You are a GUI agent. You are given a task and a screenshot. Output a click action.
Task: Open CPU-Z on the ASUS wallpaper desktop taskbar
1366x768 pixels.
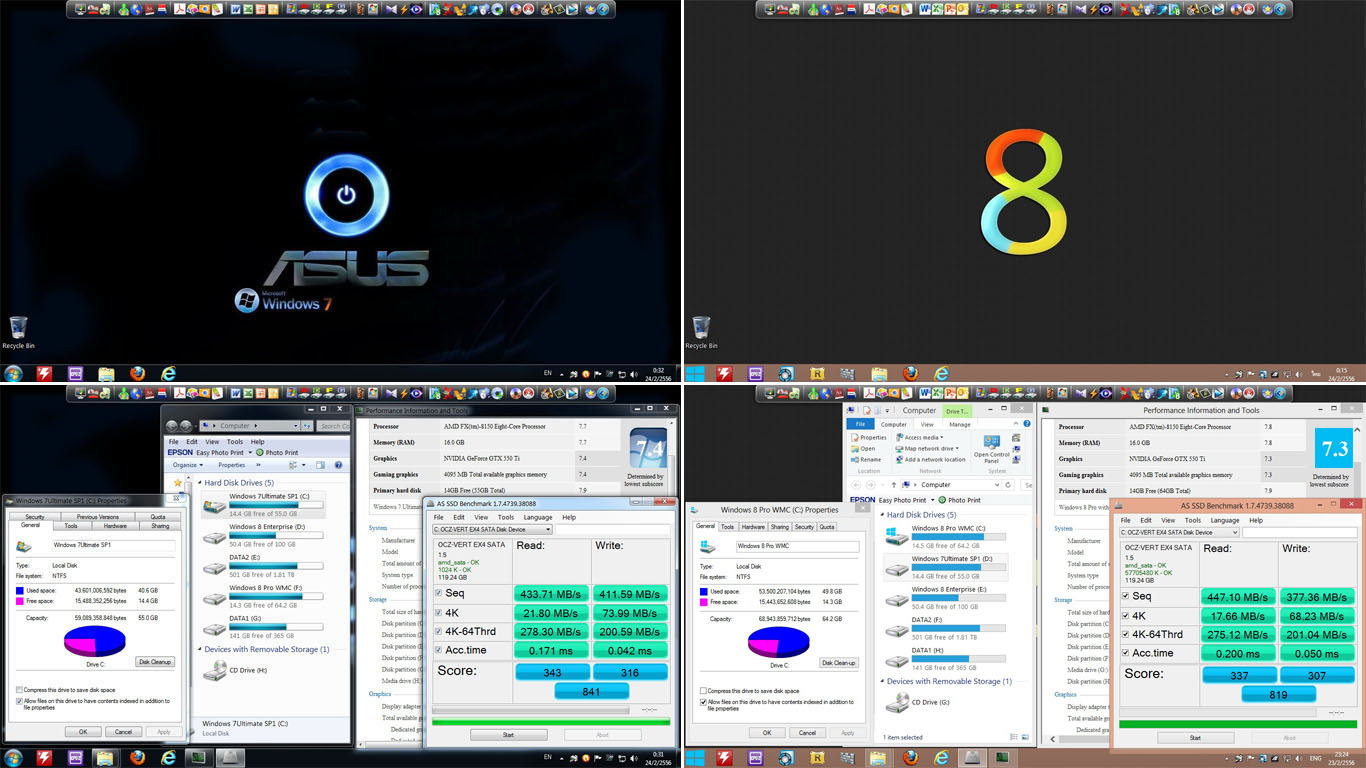click(x=75, y=373)
